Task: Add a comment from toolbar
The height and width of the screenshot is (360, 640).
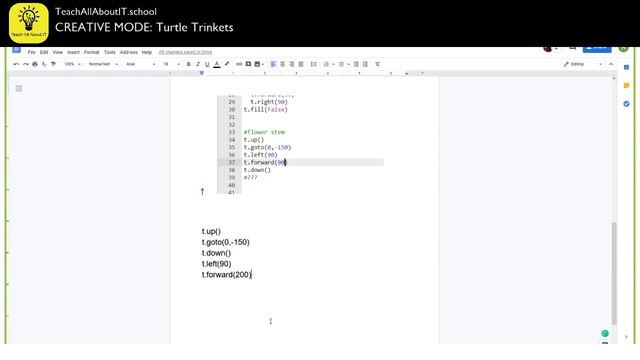Action: [x=248, y=64]
